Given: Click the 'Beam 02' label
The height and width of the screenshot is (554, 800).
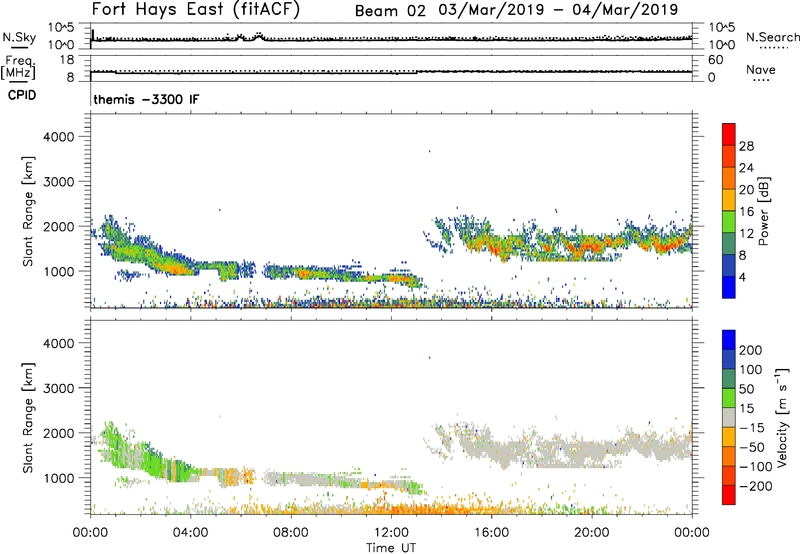Looking at the screenshot, I should [390, 11].
